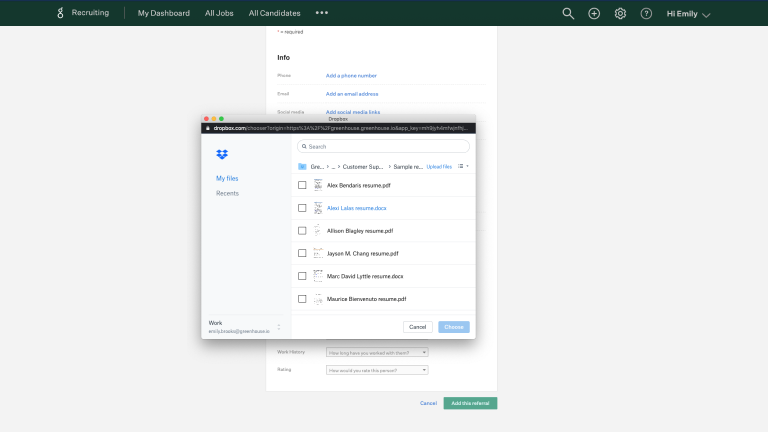Expand the Work account switcher
Viewport: 768px width, 432px height.
coord(278,326)
